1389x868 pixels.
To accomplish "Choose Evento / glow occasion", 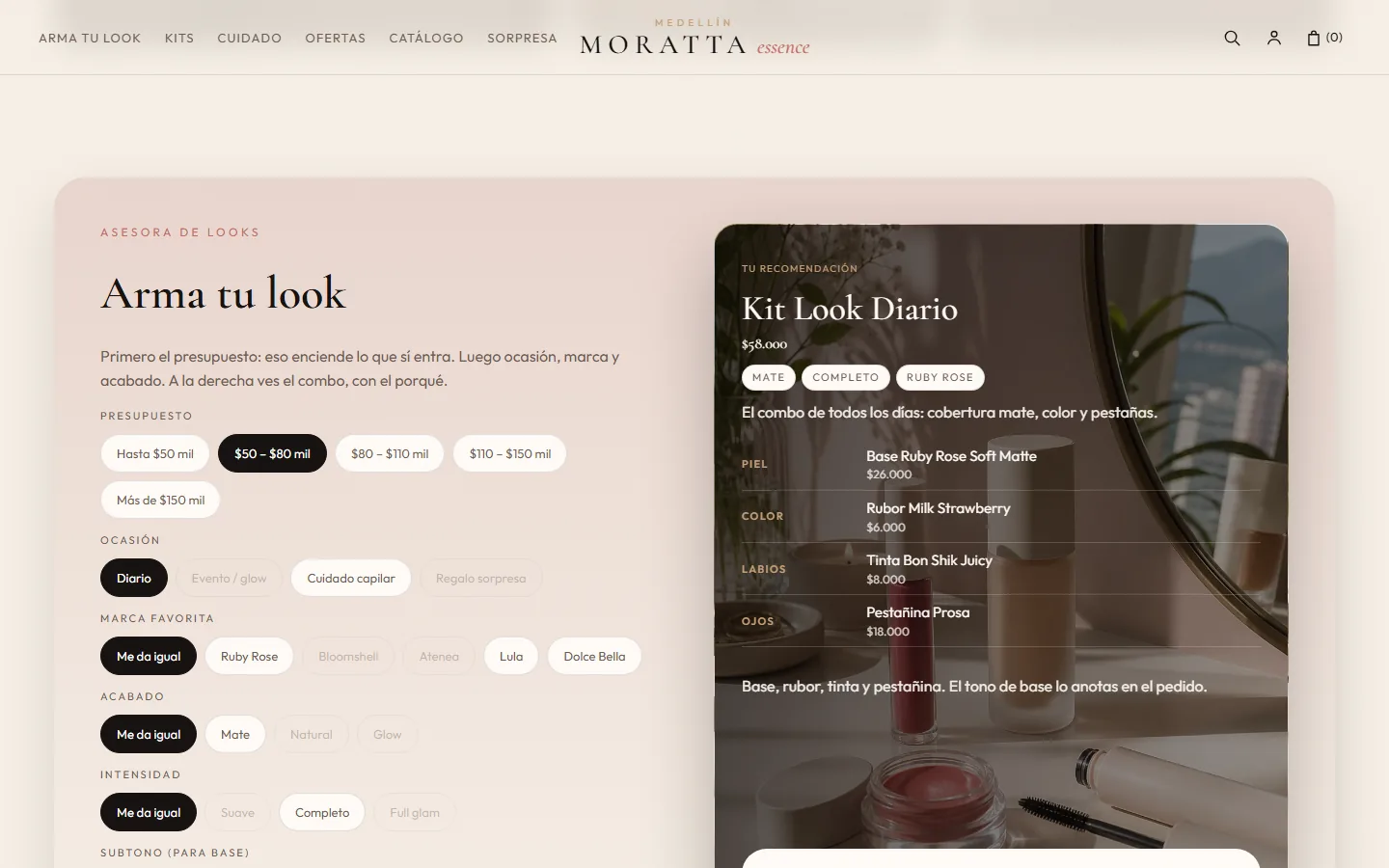I will 229,578.
